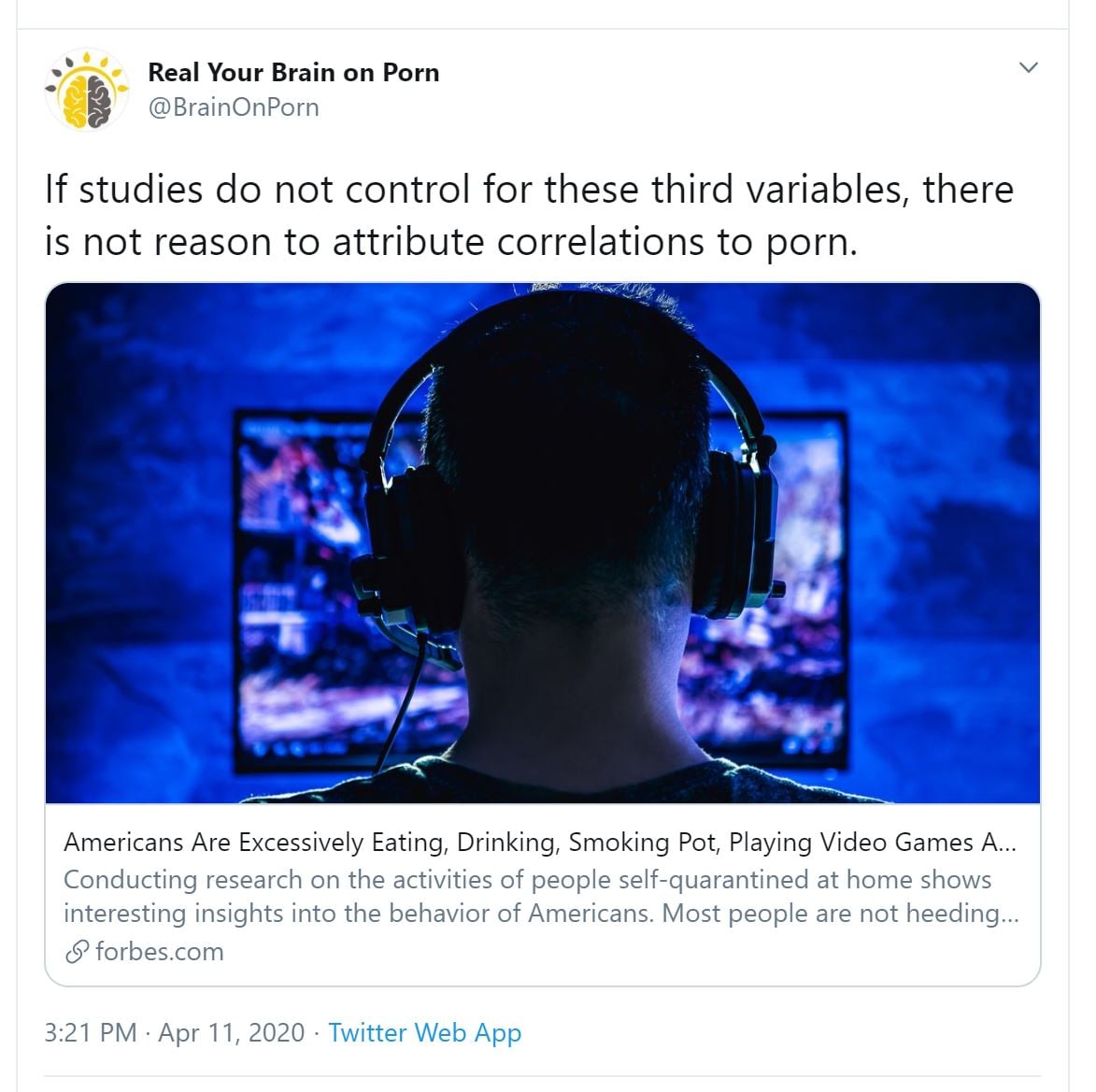The image size is (1096, 1092).
Task: Click the word 'porn.' ending the tweet
Action: (x=812, y=244)
